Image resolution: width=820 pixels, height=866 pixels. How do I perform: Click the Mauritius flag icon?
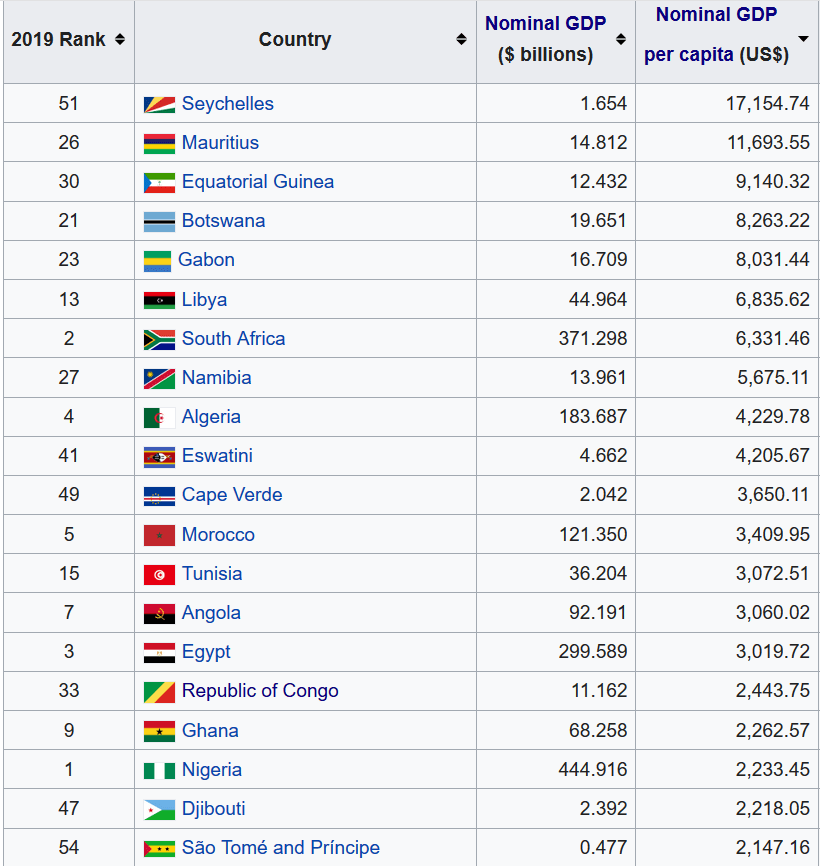pyautogui.click(x=158, y=142)
